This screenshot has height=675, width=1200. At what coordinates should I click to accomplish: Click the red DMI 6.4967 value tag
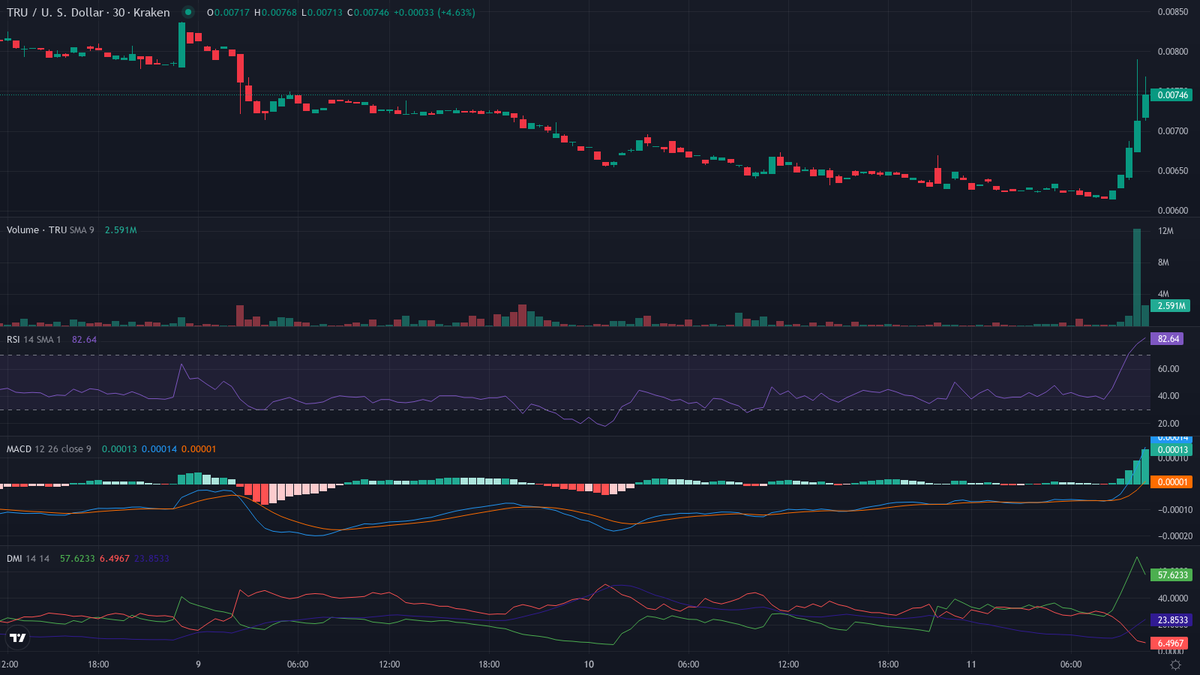[1171, 642]
